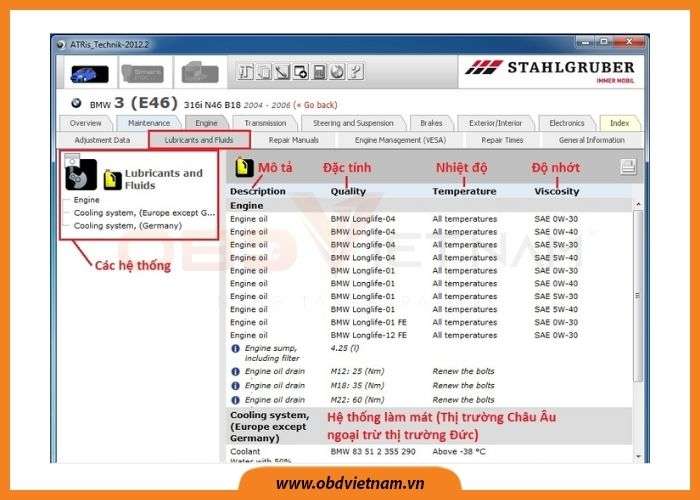Click the greyed-out second header icon beside the car
The height and width of the screenshot is (500, 700).
142,73
